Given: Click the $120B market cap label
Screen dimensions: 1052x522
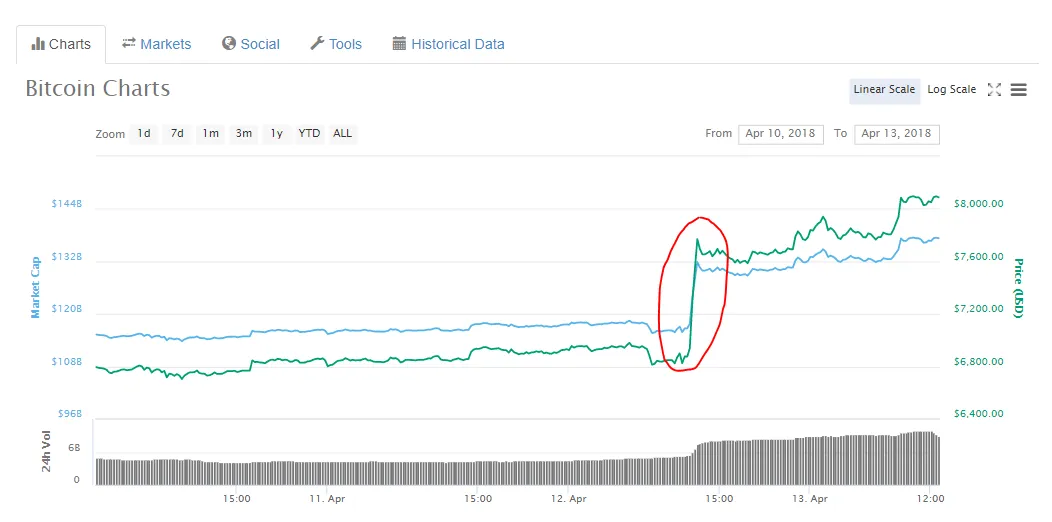Looking at the screenshot, I should (x=66, y=309).
